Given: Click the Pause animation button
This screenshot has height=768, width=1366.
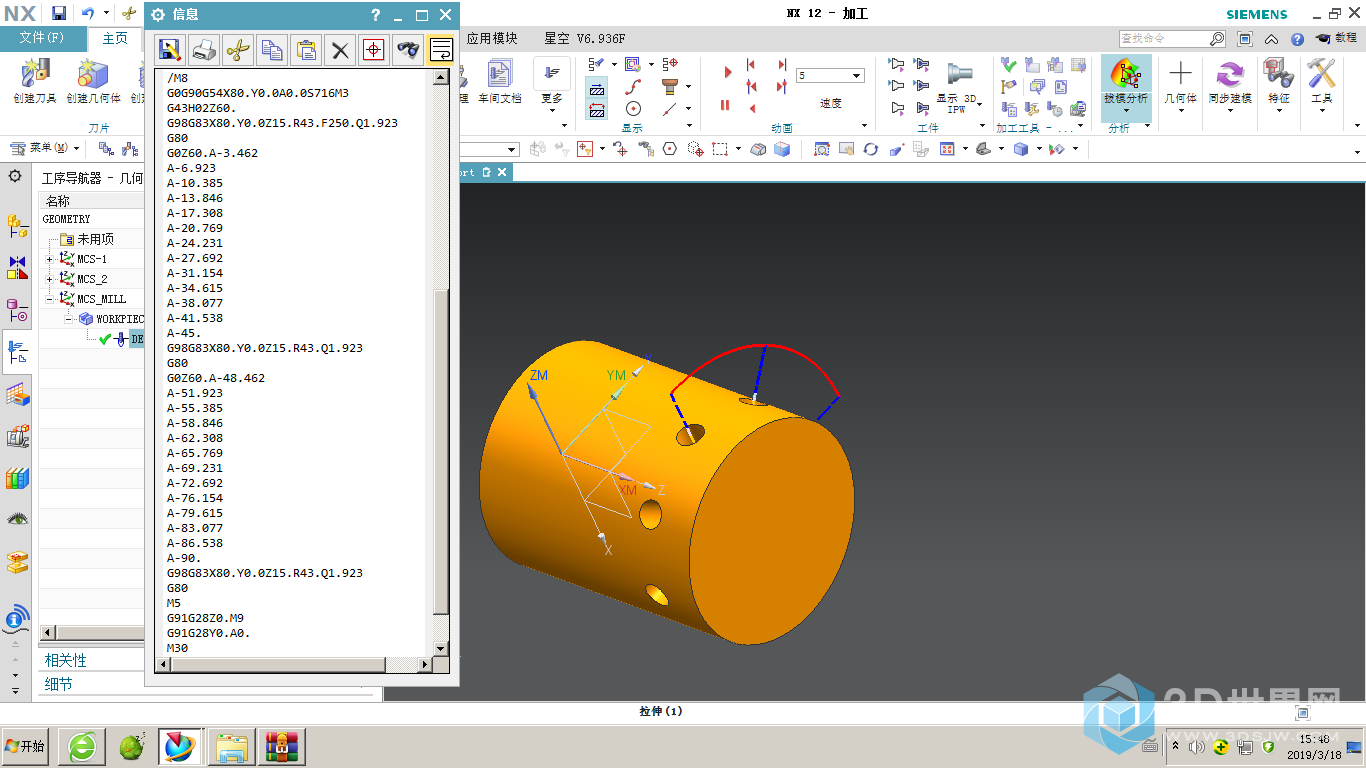Looking at the screenshot, I should click(x=726, y=105).
